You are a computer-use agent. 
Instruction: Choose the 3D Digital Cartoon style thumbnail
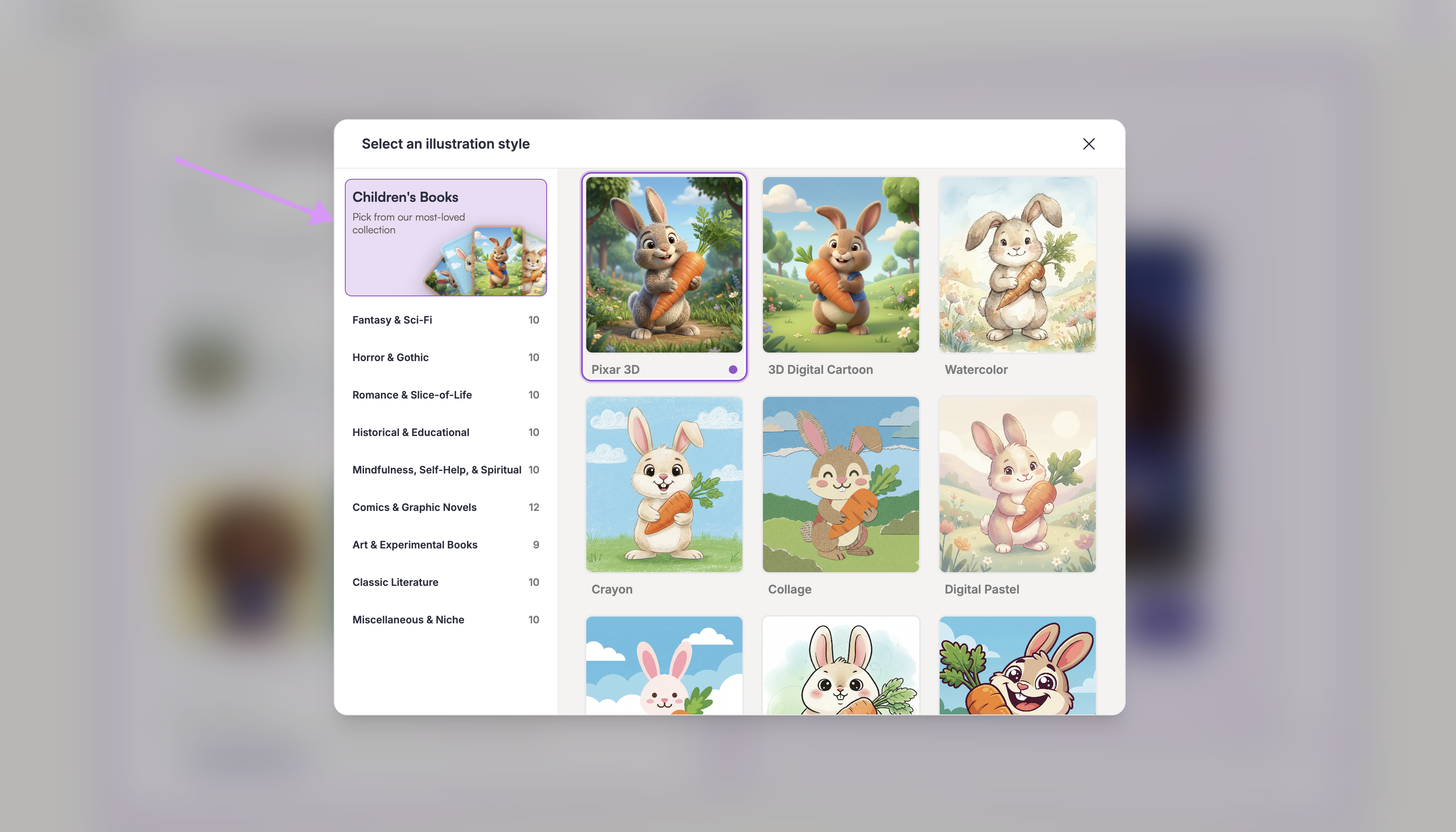840,264
